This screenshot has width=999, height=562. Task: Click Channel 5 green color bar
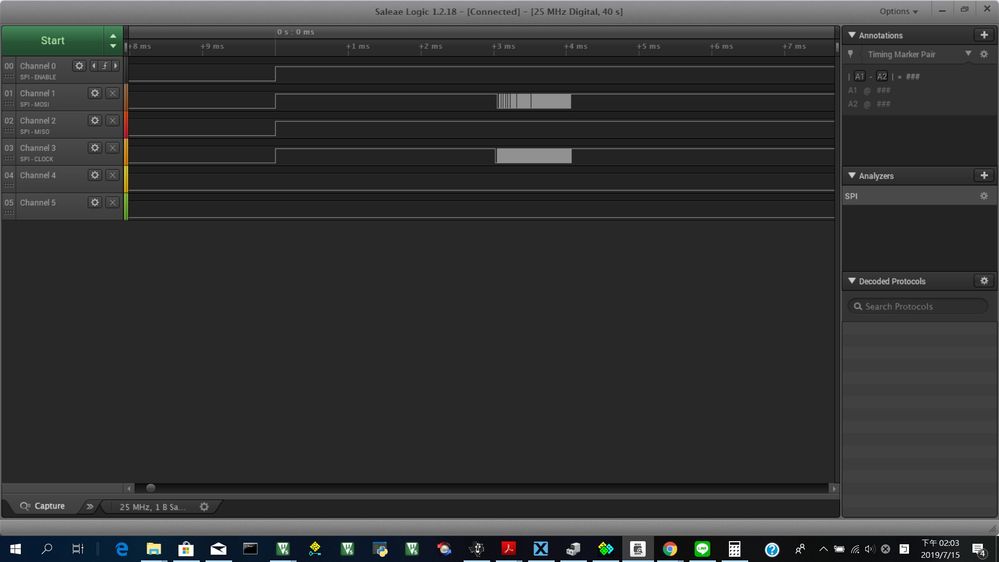tap(126, 206)
